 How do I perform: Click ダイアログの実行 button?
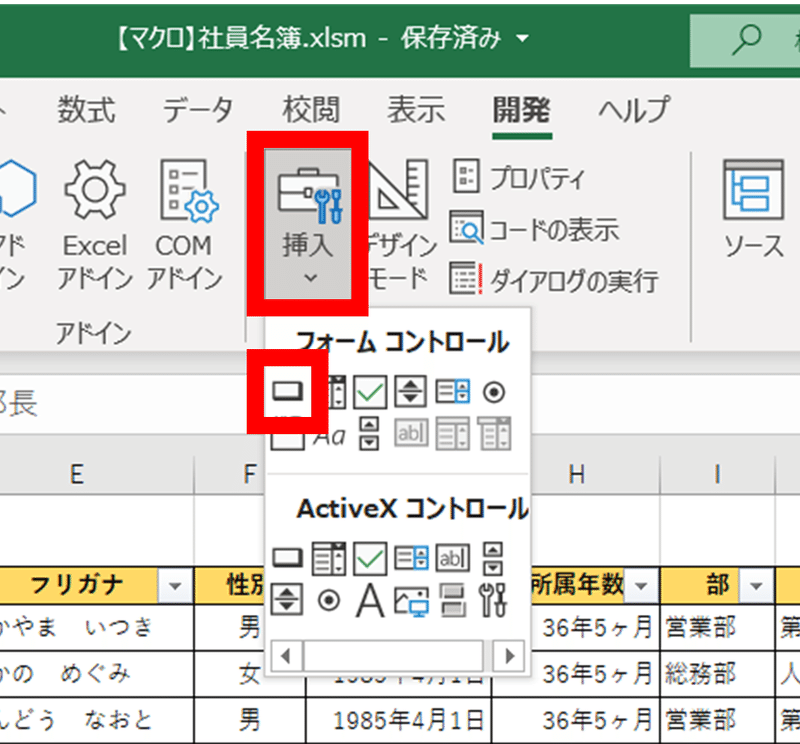pos(554,280)
